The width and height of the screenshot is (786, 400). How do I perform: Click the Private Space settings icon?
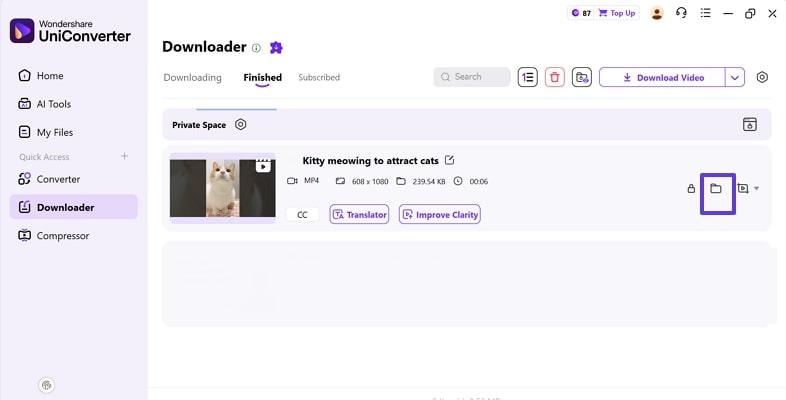point(241,124)
